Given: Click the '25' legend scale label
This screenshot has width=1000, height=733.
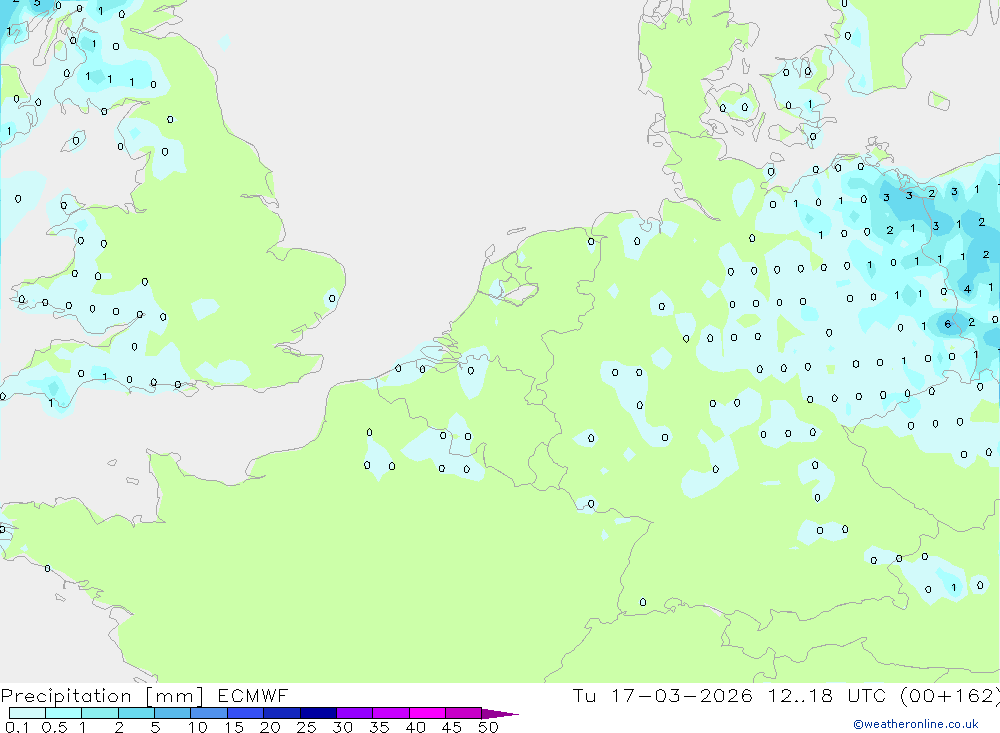Looking at the screenshot, I should point(307,727).
